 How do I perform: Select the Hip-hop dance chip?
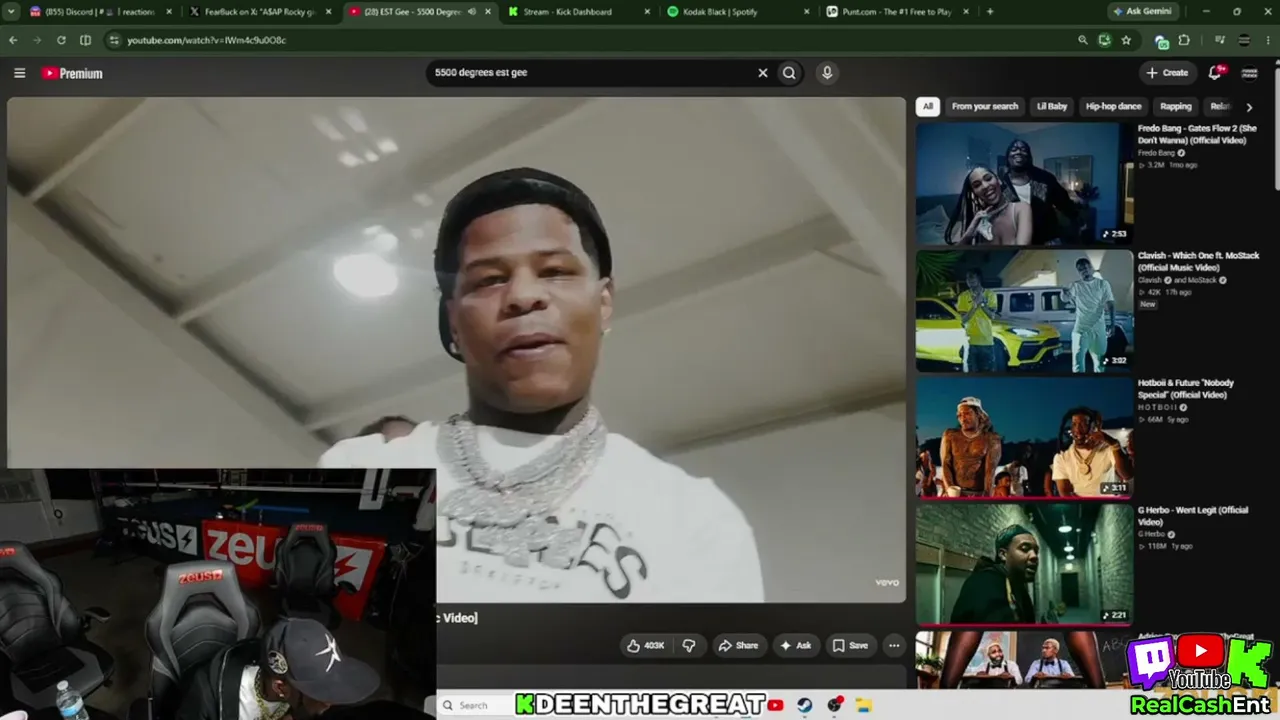(x=1113, y=106)
